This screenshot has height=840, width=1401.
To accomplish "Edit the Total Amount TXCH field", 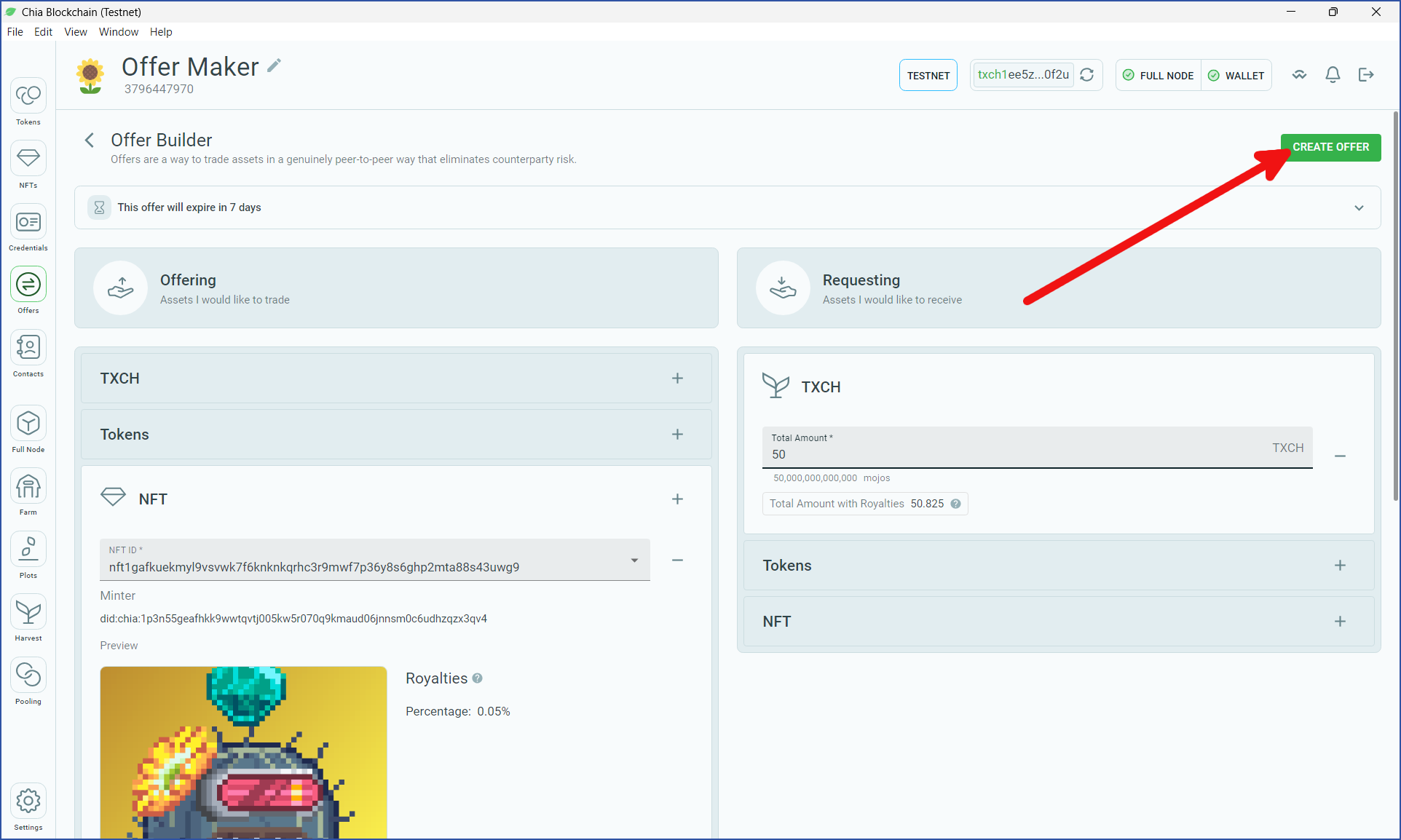I will tap(1037, 448).
